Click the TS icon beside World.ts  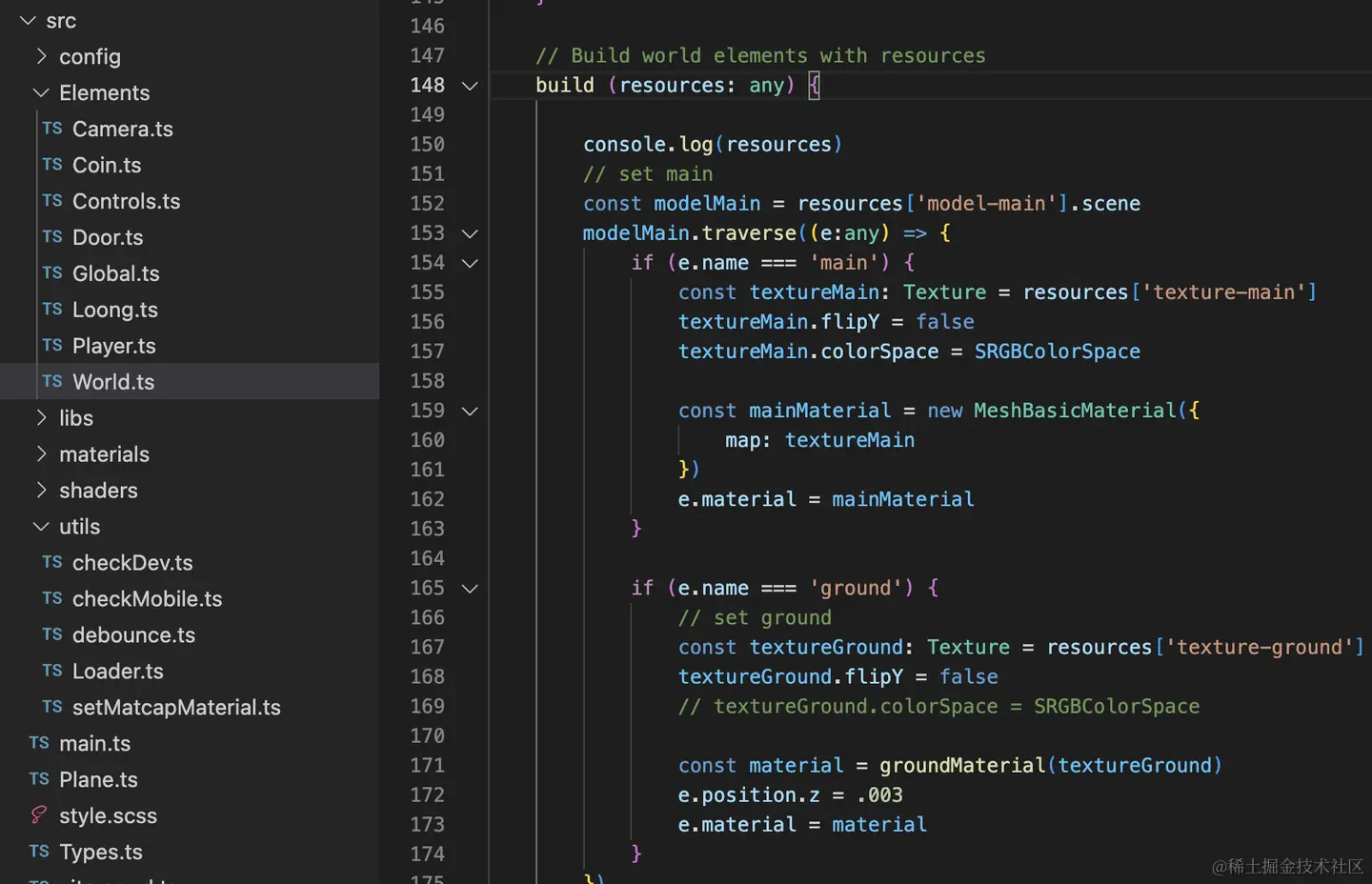pyautogui.click(x=52, y=381)
